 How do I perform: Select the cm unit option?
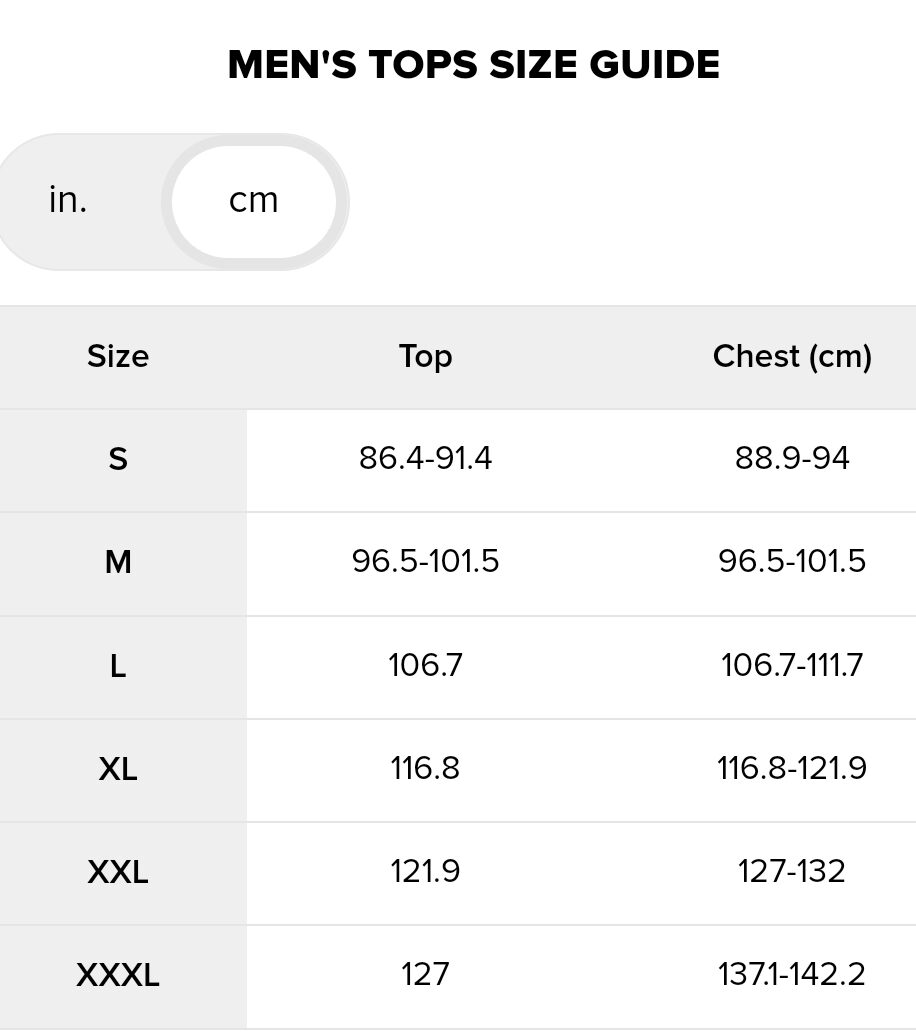253,200
